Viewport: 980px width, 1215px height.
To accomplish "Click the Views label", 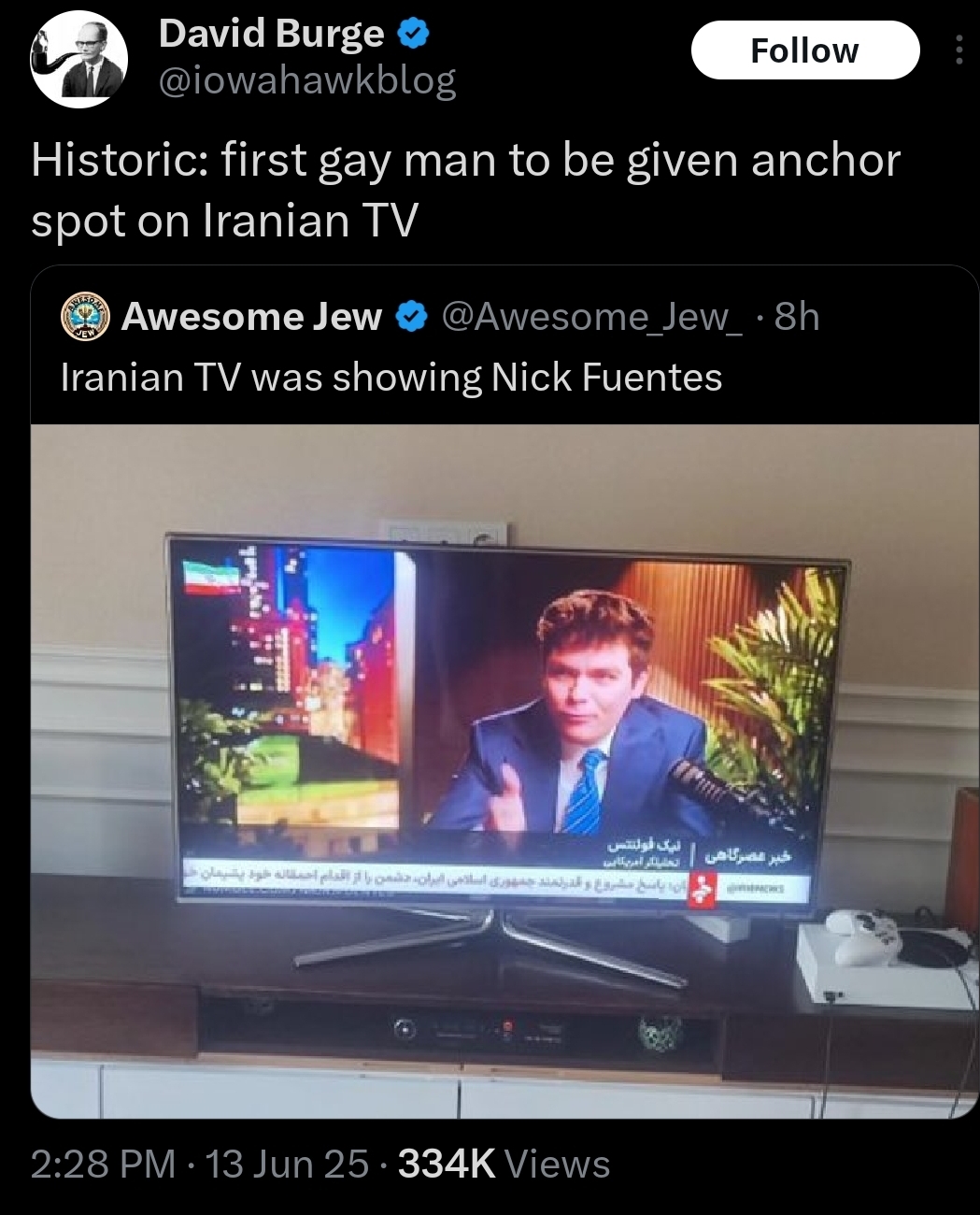I will [x=558, y=1164].
